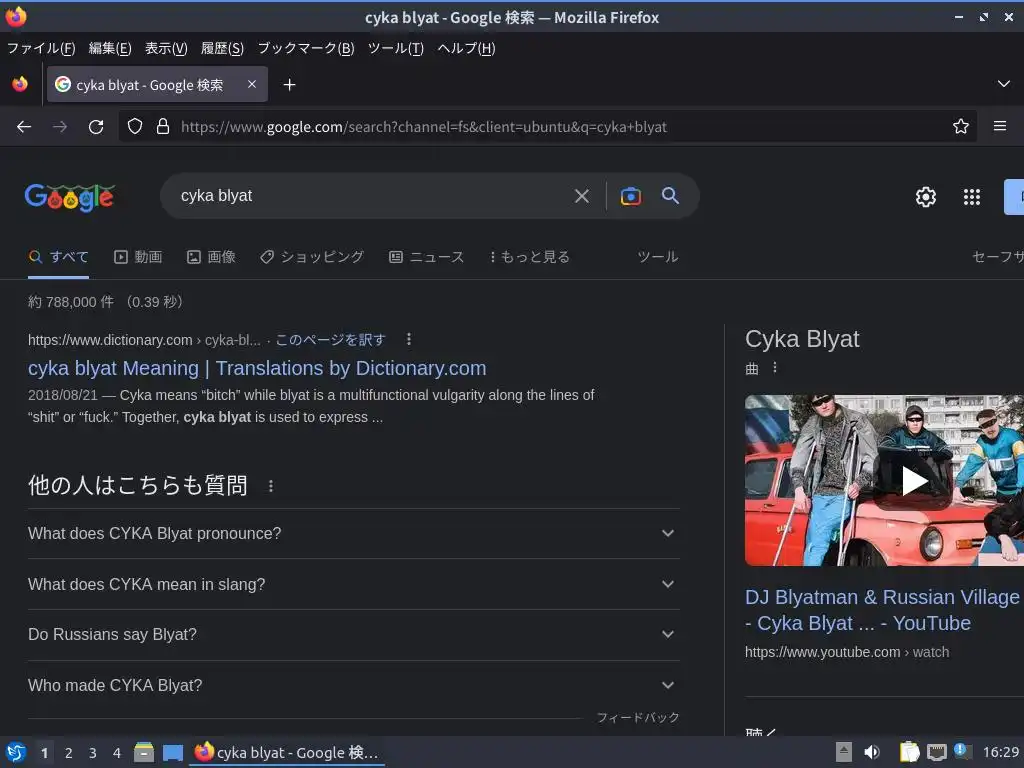The width and height of the screenshot is (1024, 768).
Task: Switch to workspace 2 in taskbar
Action: pos(69,753)
